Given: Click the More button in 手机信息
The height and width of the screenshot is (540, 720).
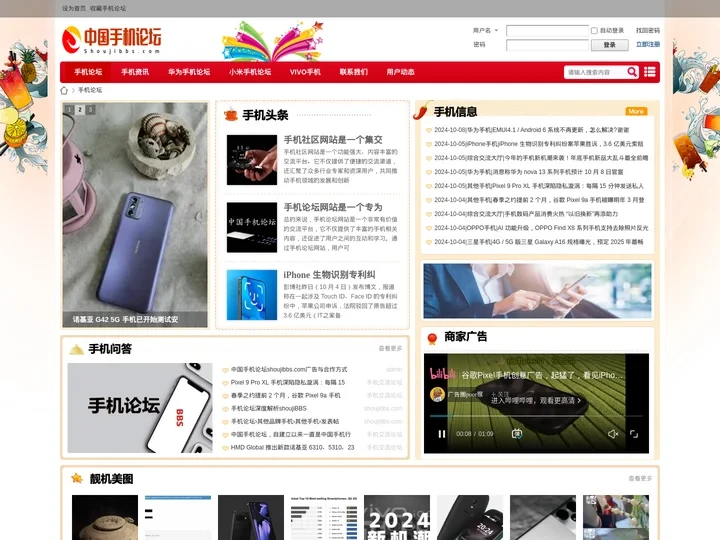Looking at the screenshot, I should coord(636,112).
